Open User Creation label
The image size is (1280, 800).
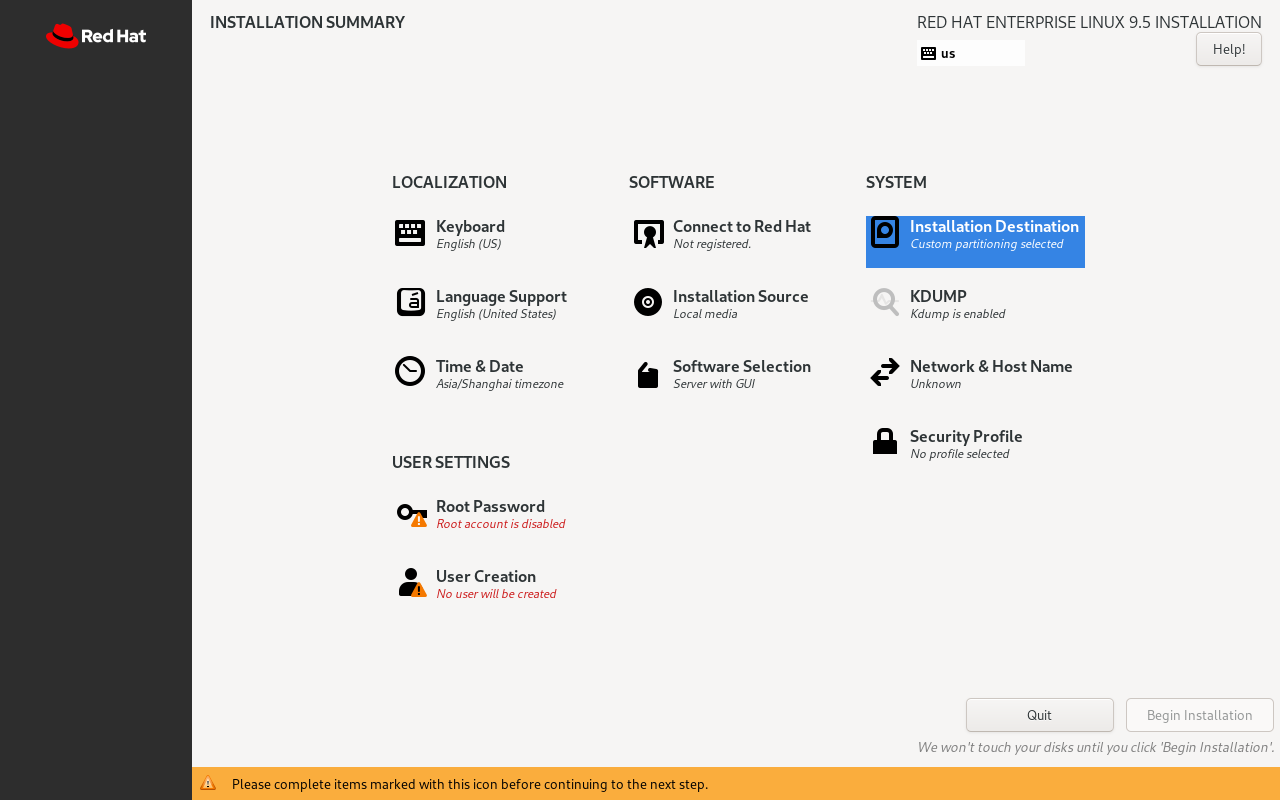click(486, 576)
